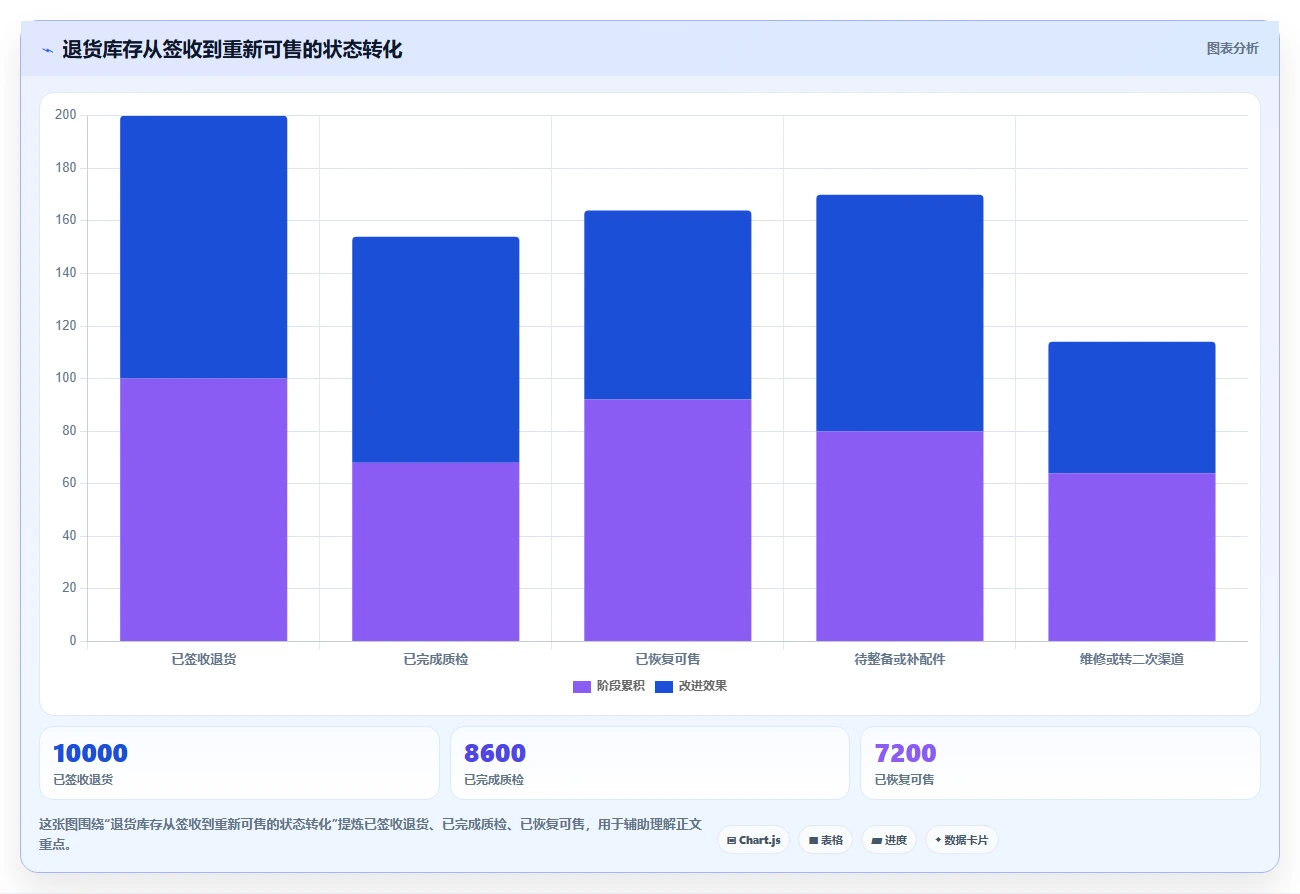Click the purple 阶段累积 legend swatch
This screenshot has width=1300, height=894.
point(582,686)
